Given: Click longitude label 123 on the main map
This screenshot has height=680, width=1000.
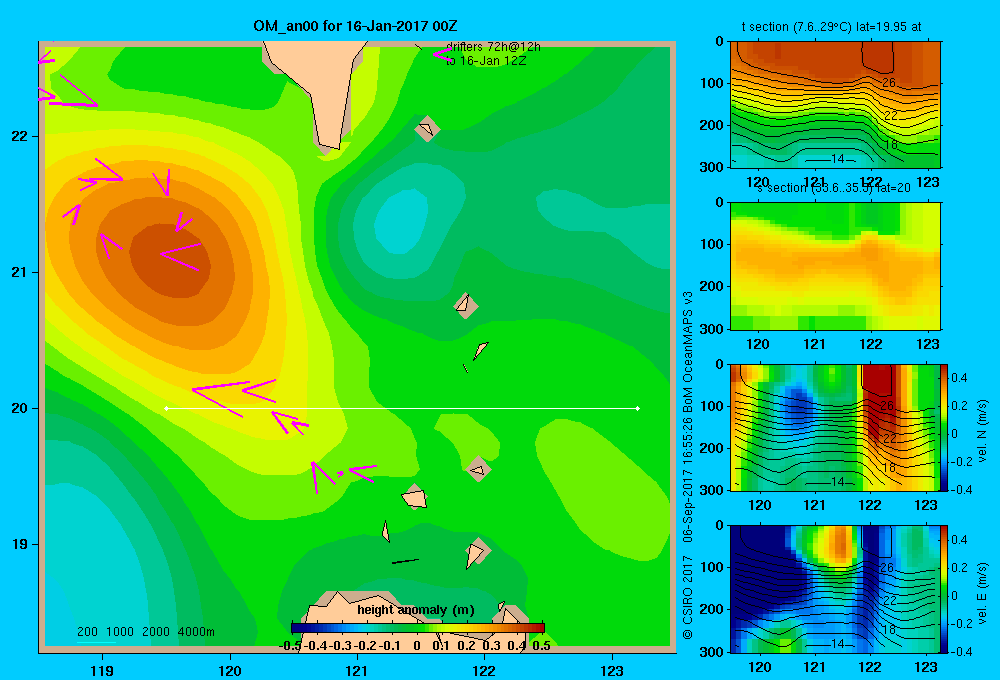Looking at the screenshot, I should pos(612,670).
